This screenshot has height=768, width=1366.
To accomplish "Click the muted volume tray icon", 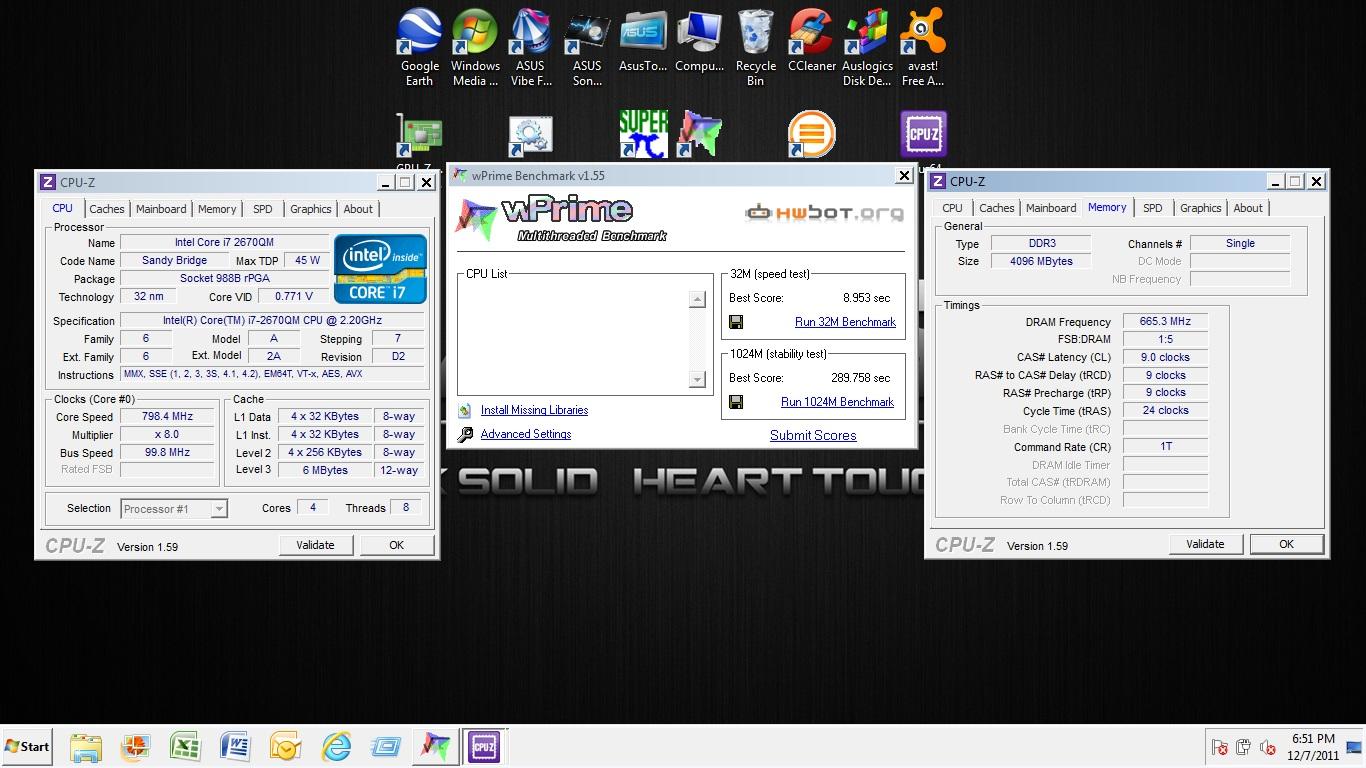I will tap(1267, 747).
